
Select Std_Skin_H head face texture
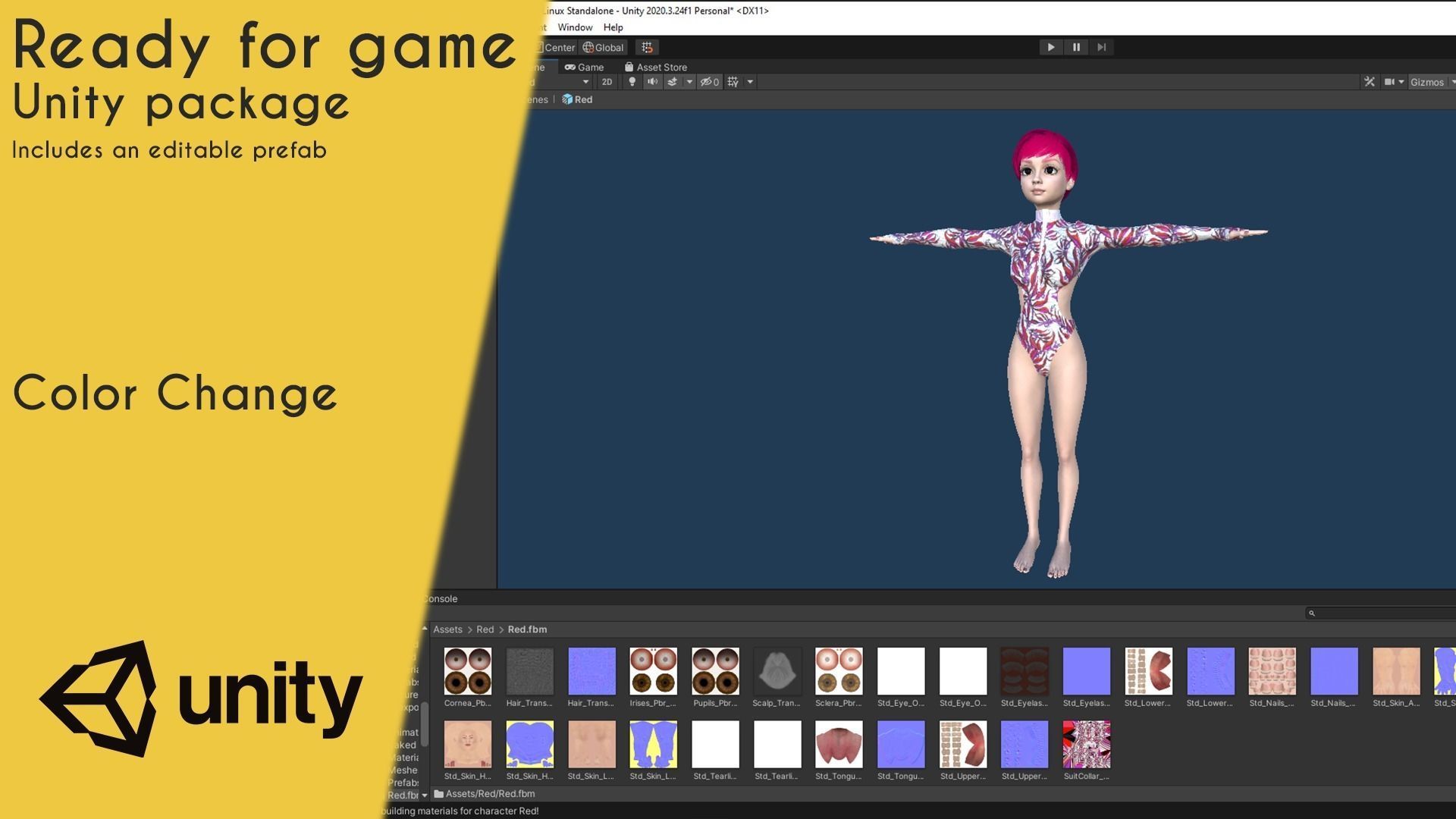click(x=467, y=750)
